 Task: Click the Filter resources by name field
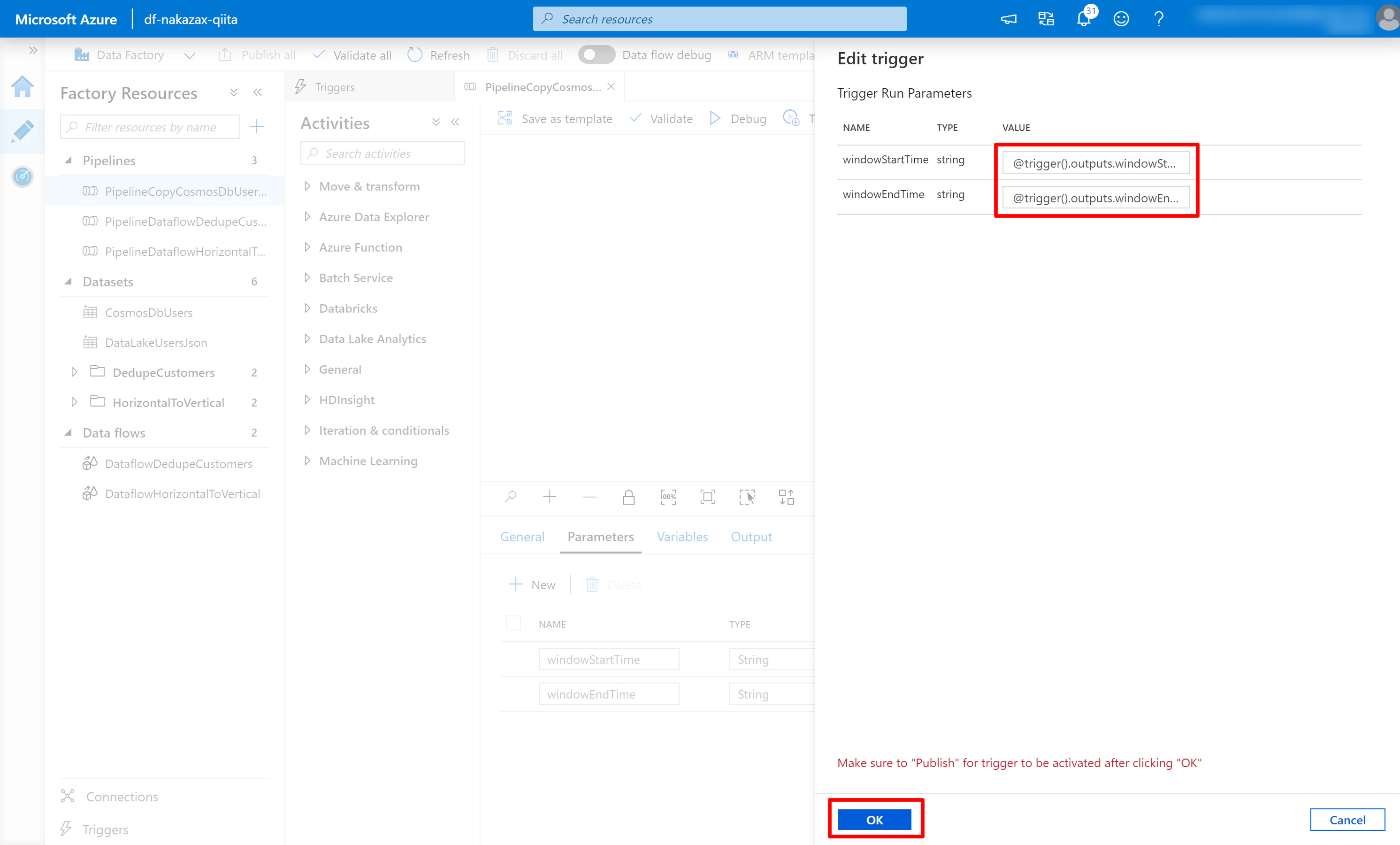[x=150, y=127]
